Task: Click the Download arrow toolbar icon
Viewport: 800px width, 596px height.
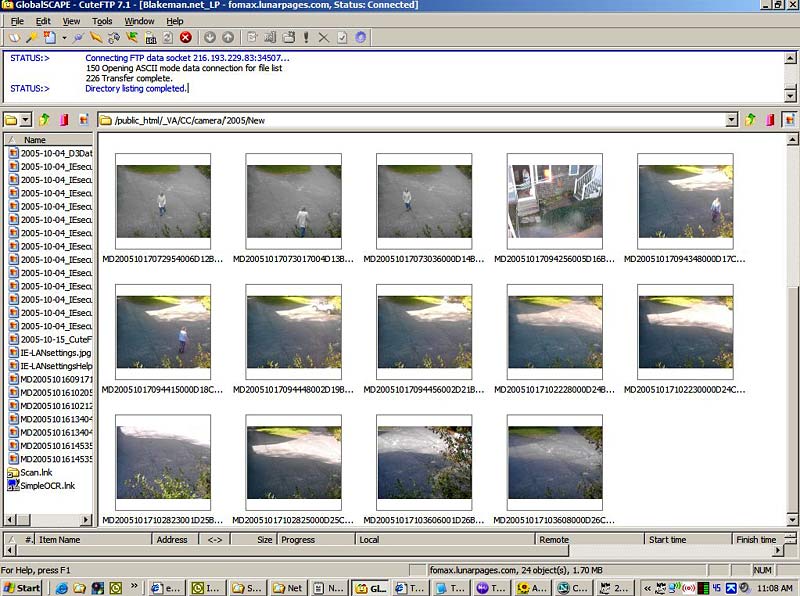Action: tap(209, 37)
